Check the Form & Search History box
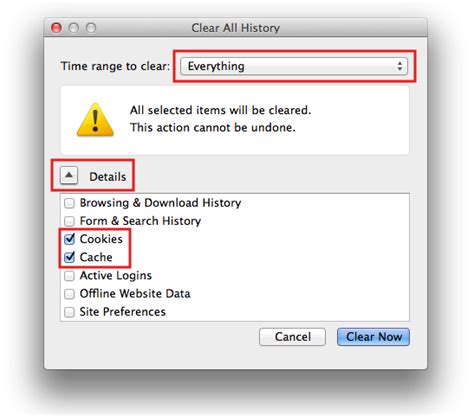 click(x=69, y=221)
